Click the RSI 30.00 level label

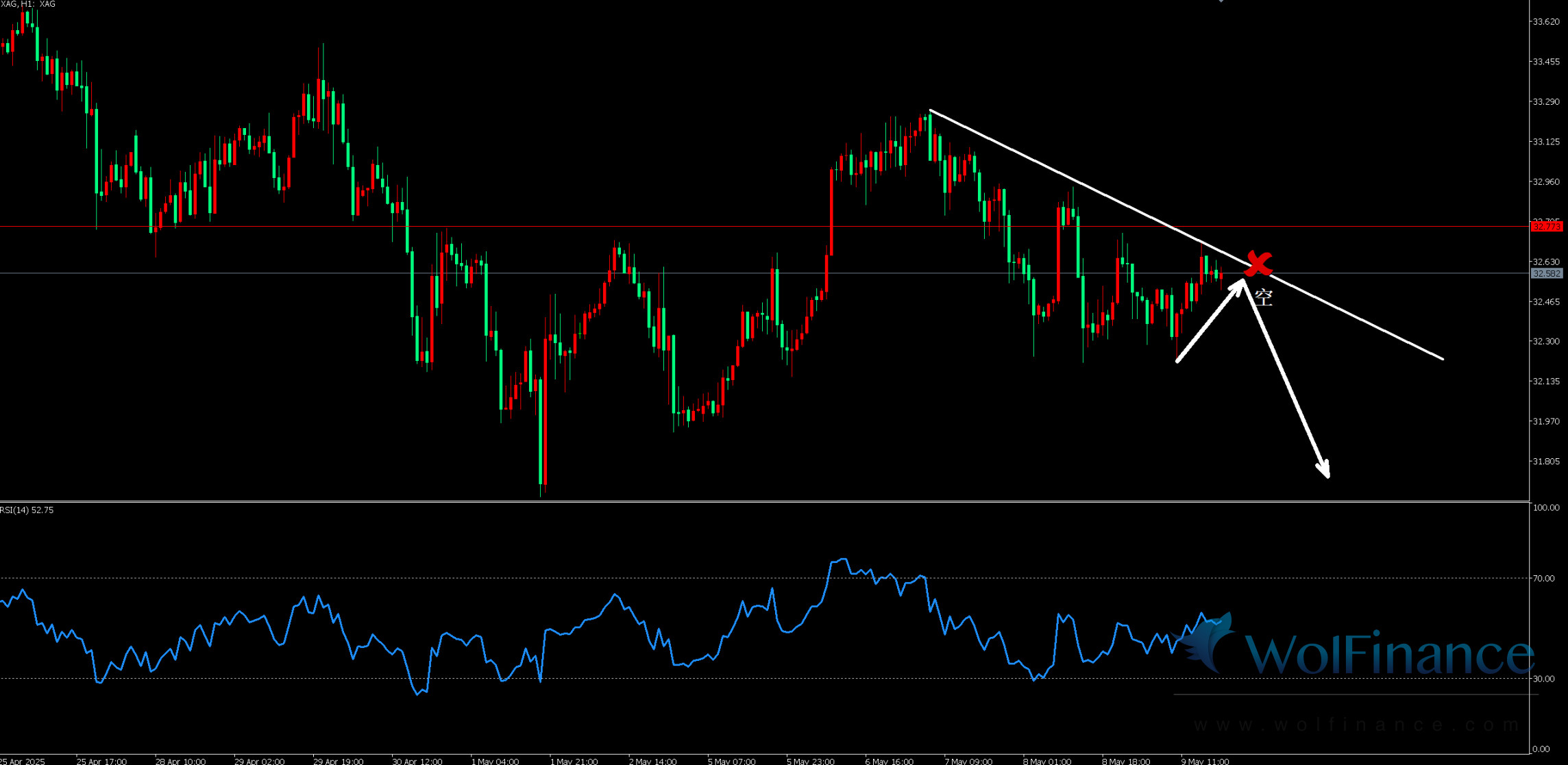click(x=1544, y=679)
